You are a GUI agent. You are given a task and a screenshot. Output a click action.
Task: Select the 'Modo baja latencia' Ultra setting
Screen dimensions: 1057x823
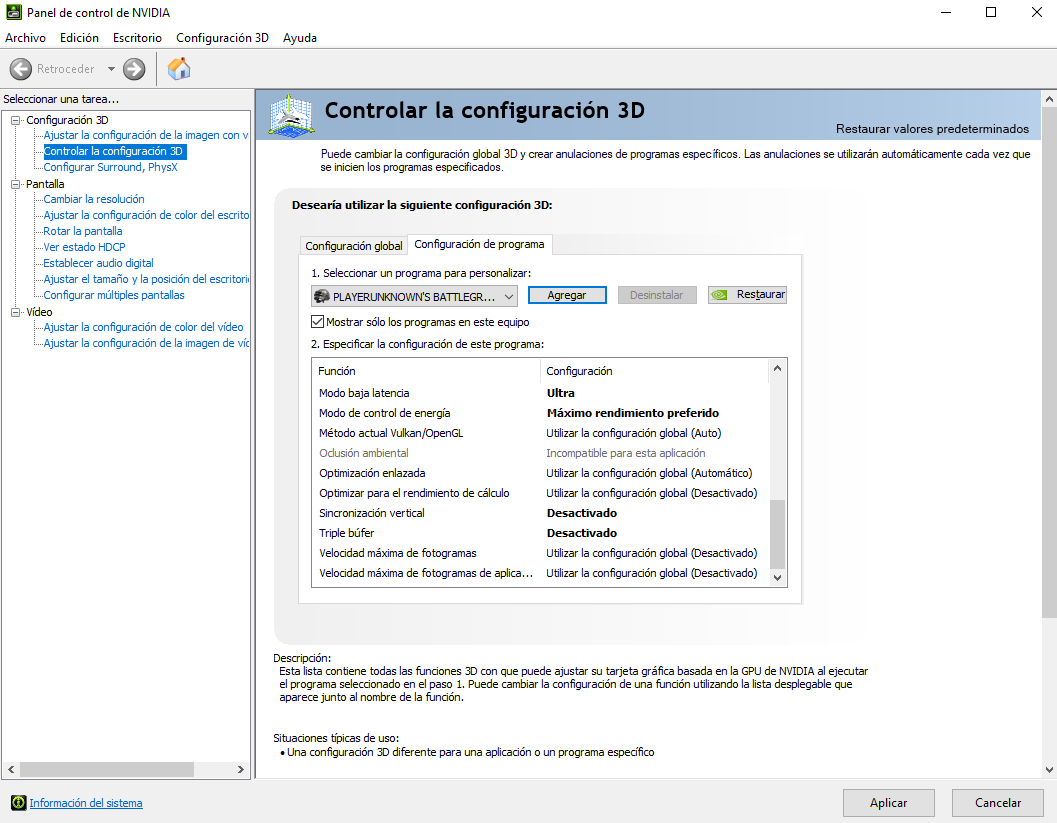561,393
